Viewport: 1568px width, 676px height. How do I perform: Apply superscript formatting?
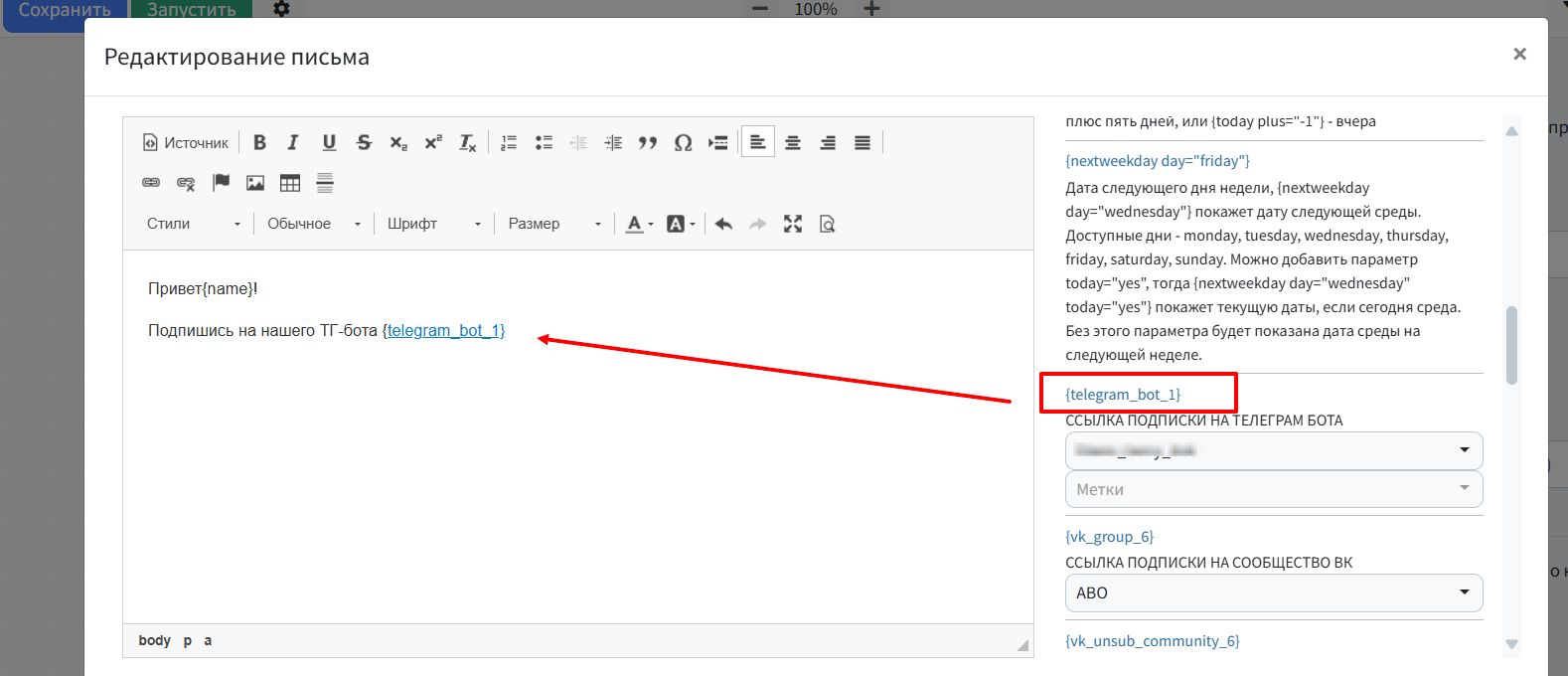point(433,142)
